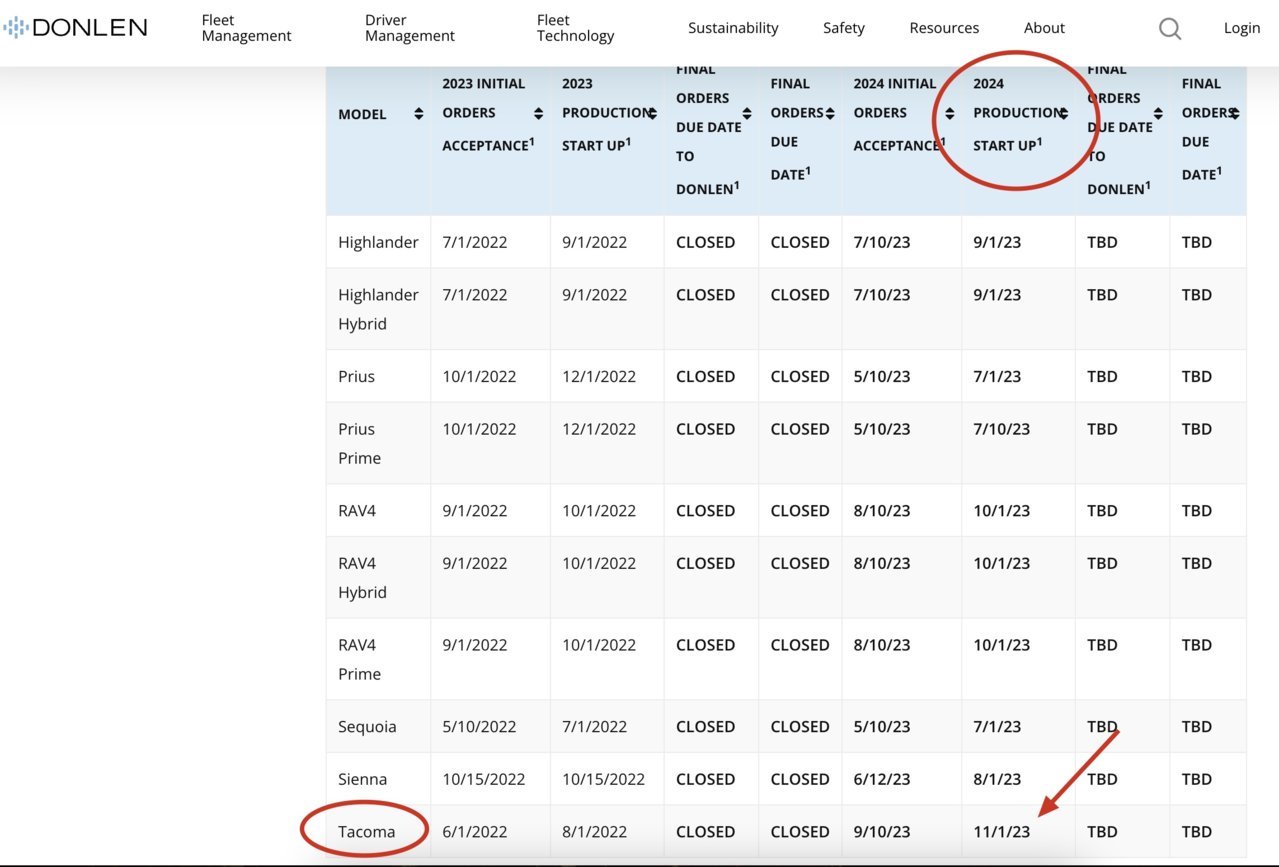Click Prius row's 7/1/23 date
The height and width of the screenshot is (867, 1279).
click(997, 376)
